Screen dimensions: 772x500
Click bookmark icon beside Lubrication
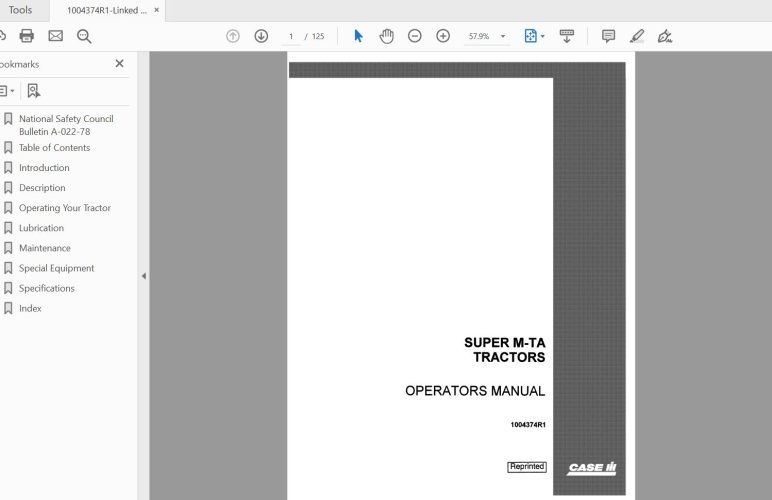tap(8, 228)
